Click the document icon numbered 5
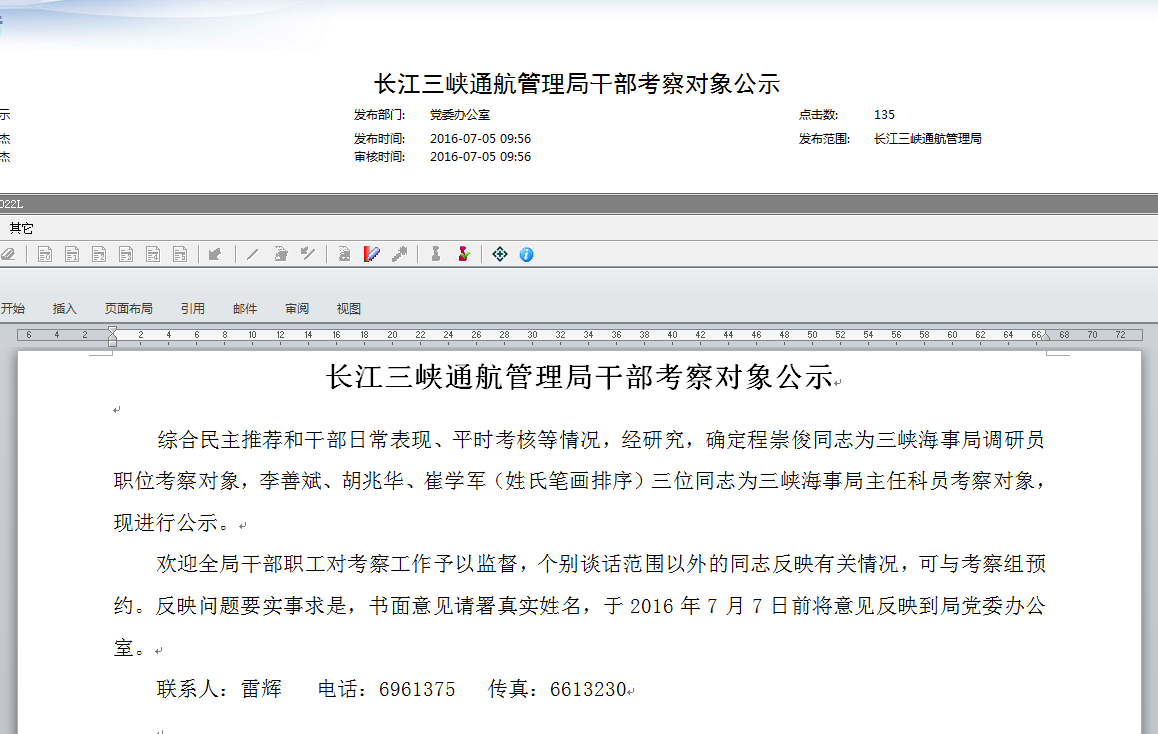This screenshot has width=1158, height=734. point(180,255)
